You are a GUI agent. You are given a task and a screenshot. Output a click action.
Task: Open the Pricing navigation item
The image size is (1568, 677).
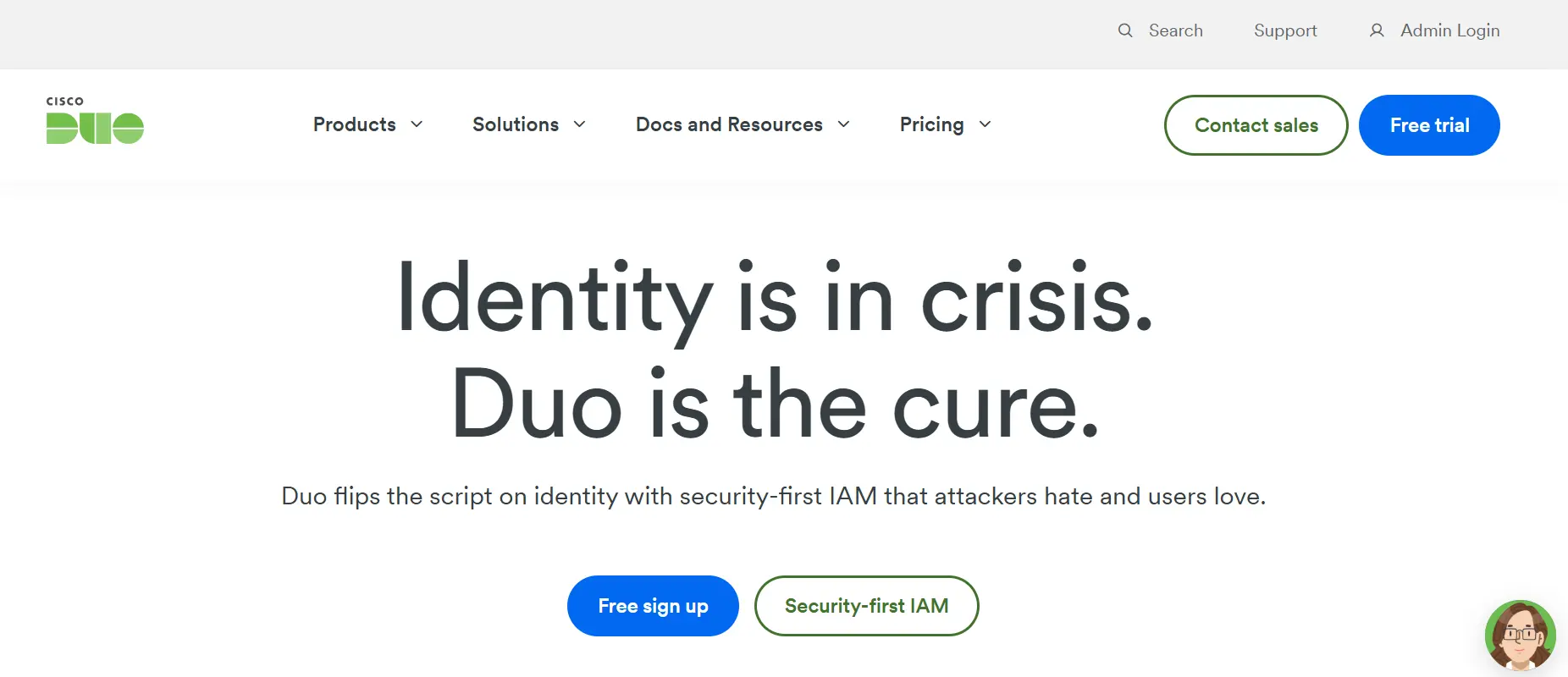931,124
